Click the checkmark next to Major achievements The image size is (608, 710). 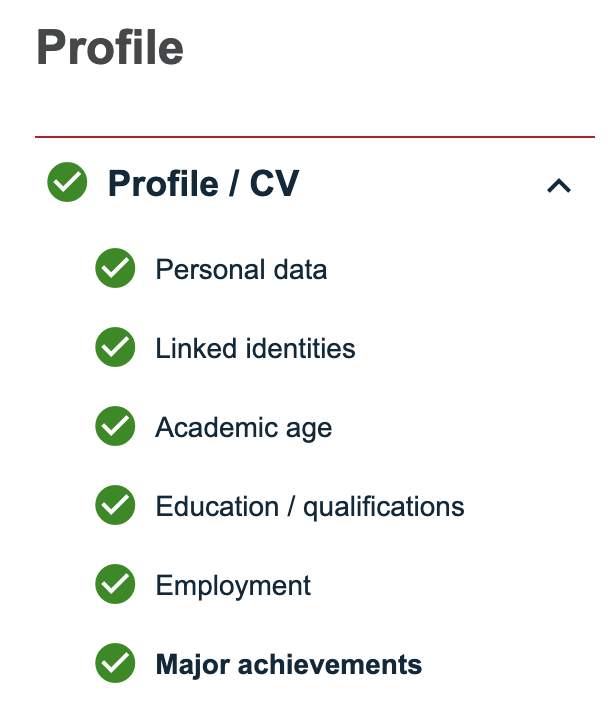pos(115,664)
